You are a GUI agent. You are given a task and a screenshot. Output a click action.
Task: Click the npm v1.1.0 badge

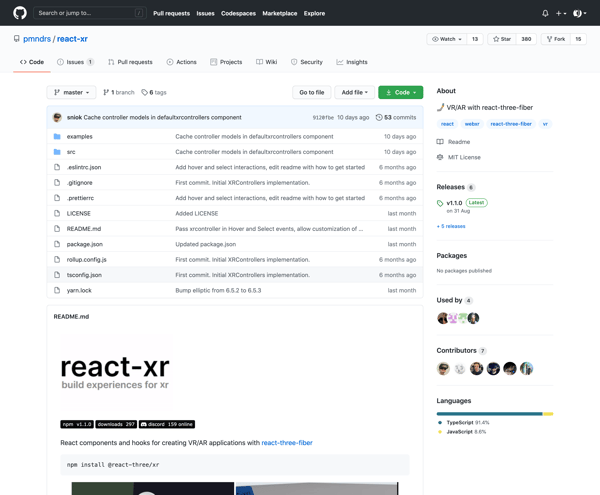[77, 424]
